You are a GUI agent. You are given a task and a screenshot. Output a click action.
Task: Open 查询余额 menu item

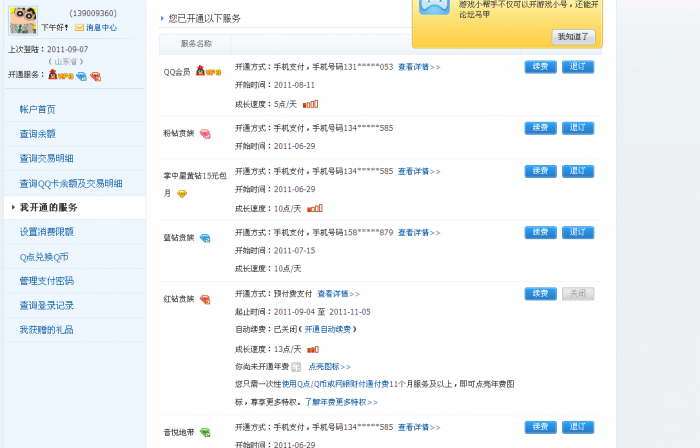pos(38,134)
